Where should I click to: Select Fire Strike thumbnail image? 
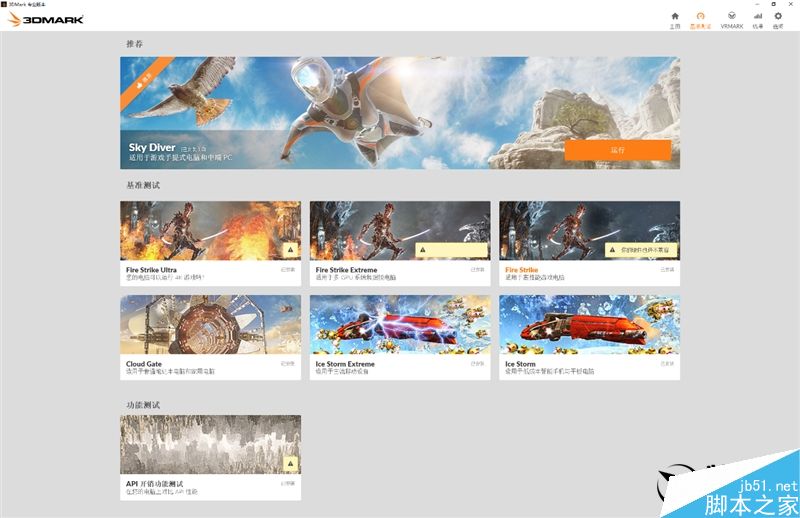click(x=589, y=231)
